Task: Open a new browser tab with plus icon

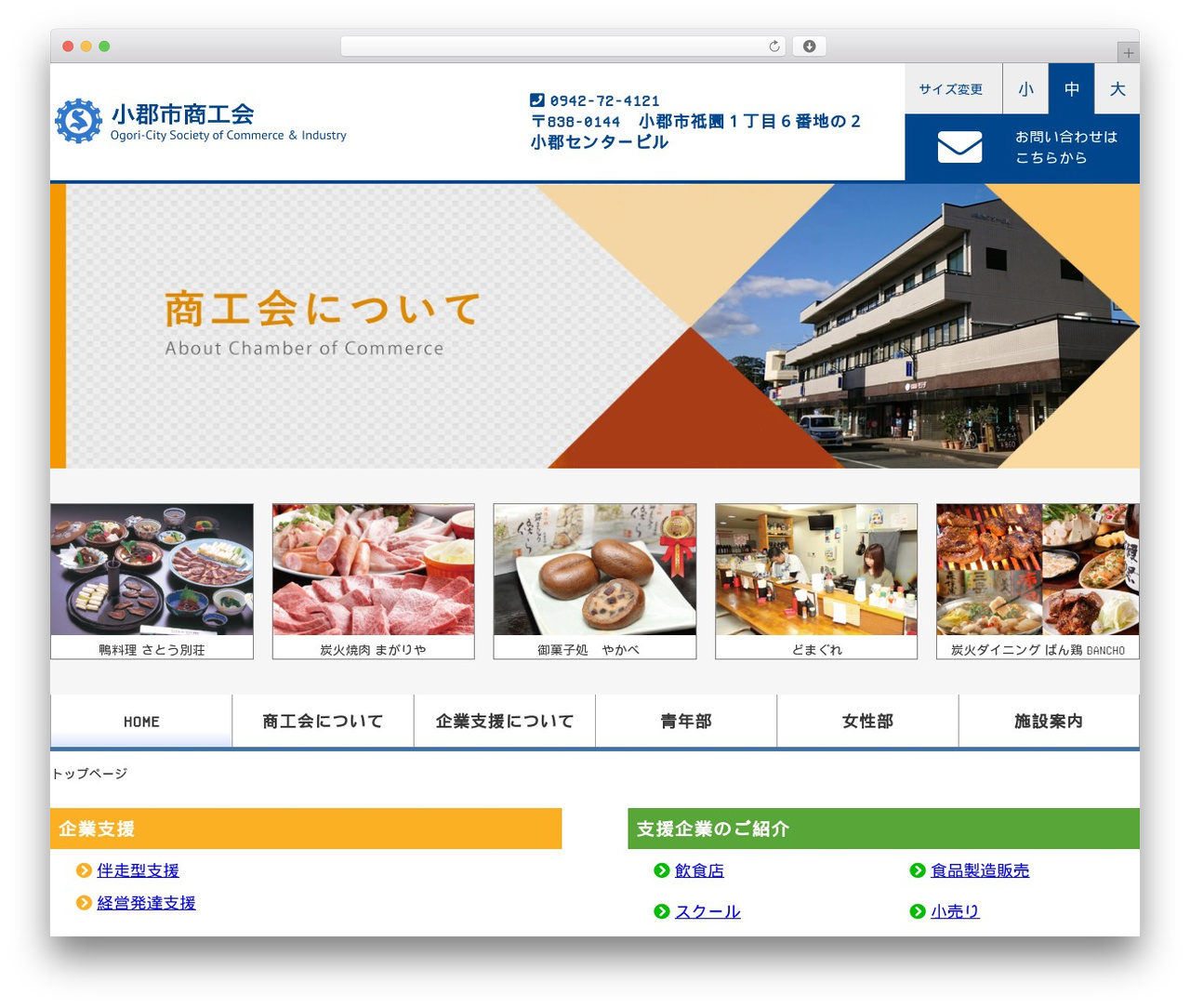Action: click(1128, 53)
